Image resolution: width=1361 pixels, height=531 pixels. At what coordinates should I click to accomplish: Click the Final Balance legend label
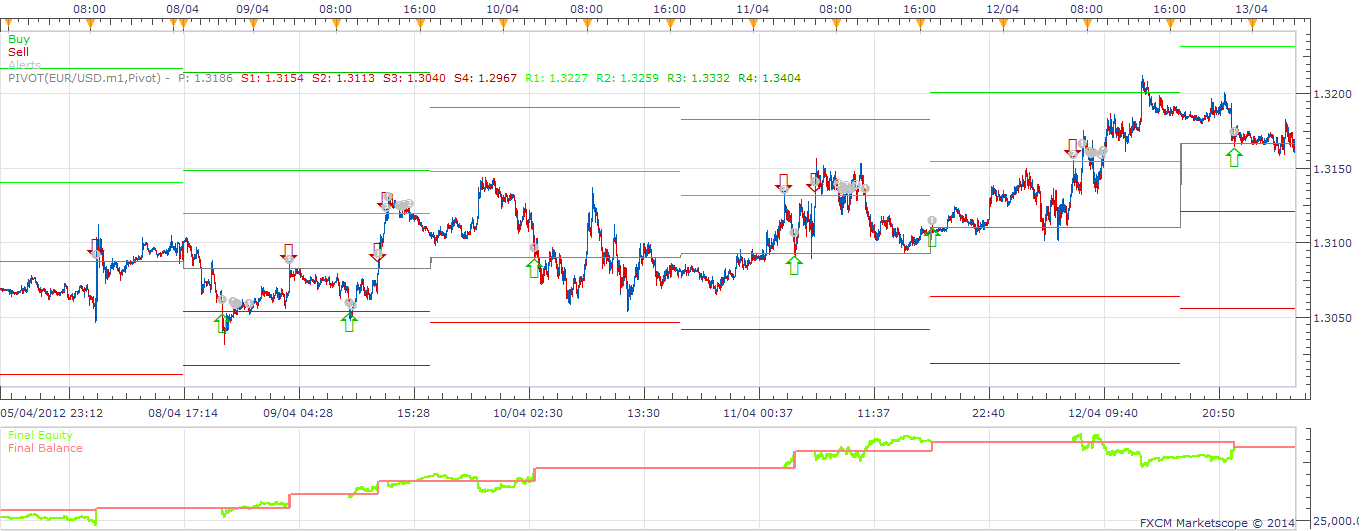45,448
